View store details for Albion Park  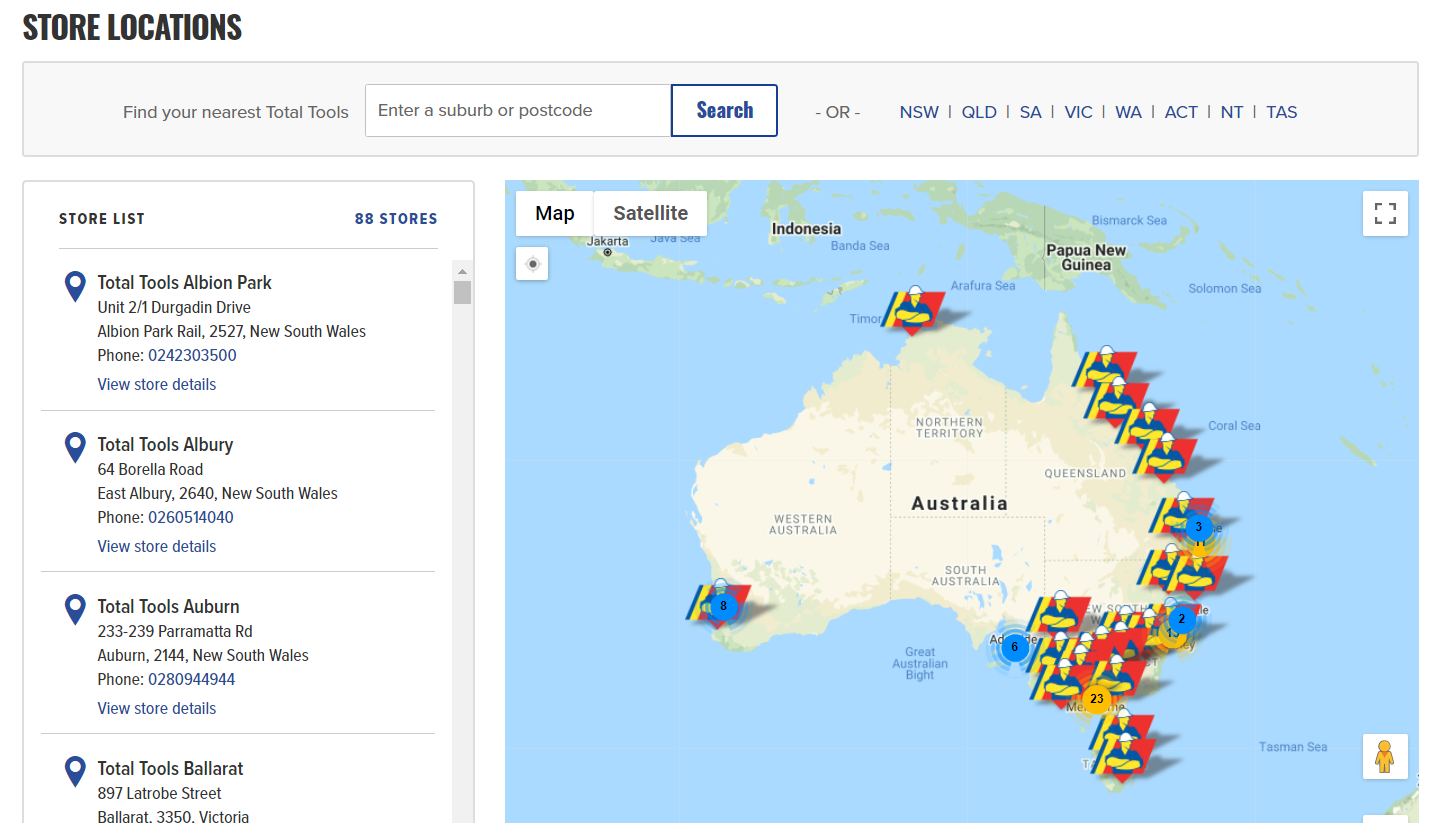157,384
